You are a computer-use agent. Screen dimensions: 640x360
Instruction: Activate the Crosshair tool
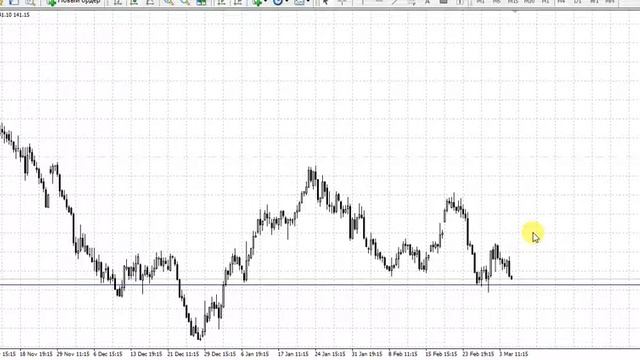tap(342, 2)
